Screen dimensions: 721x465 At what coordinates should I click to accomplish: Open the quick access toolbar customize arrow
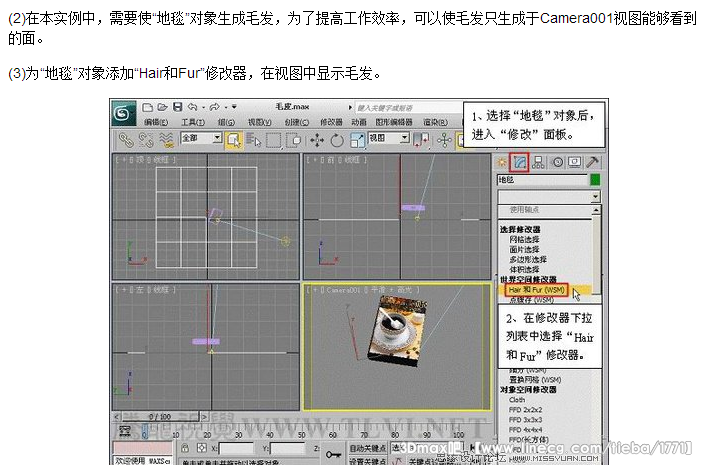point(234,107)
